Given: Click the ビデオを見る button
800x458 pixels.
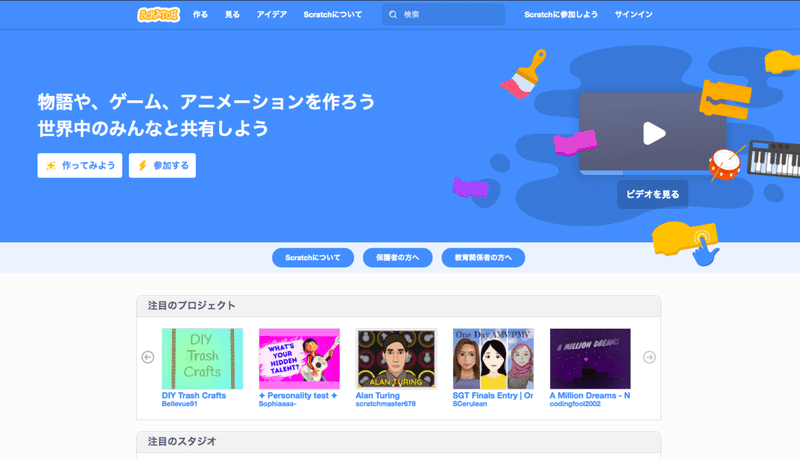Looking at the screenshot, I should 653,194.
